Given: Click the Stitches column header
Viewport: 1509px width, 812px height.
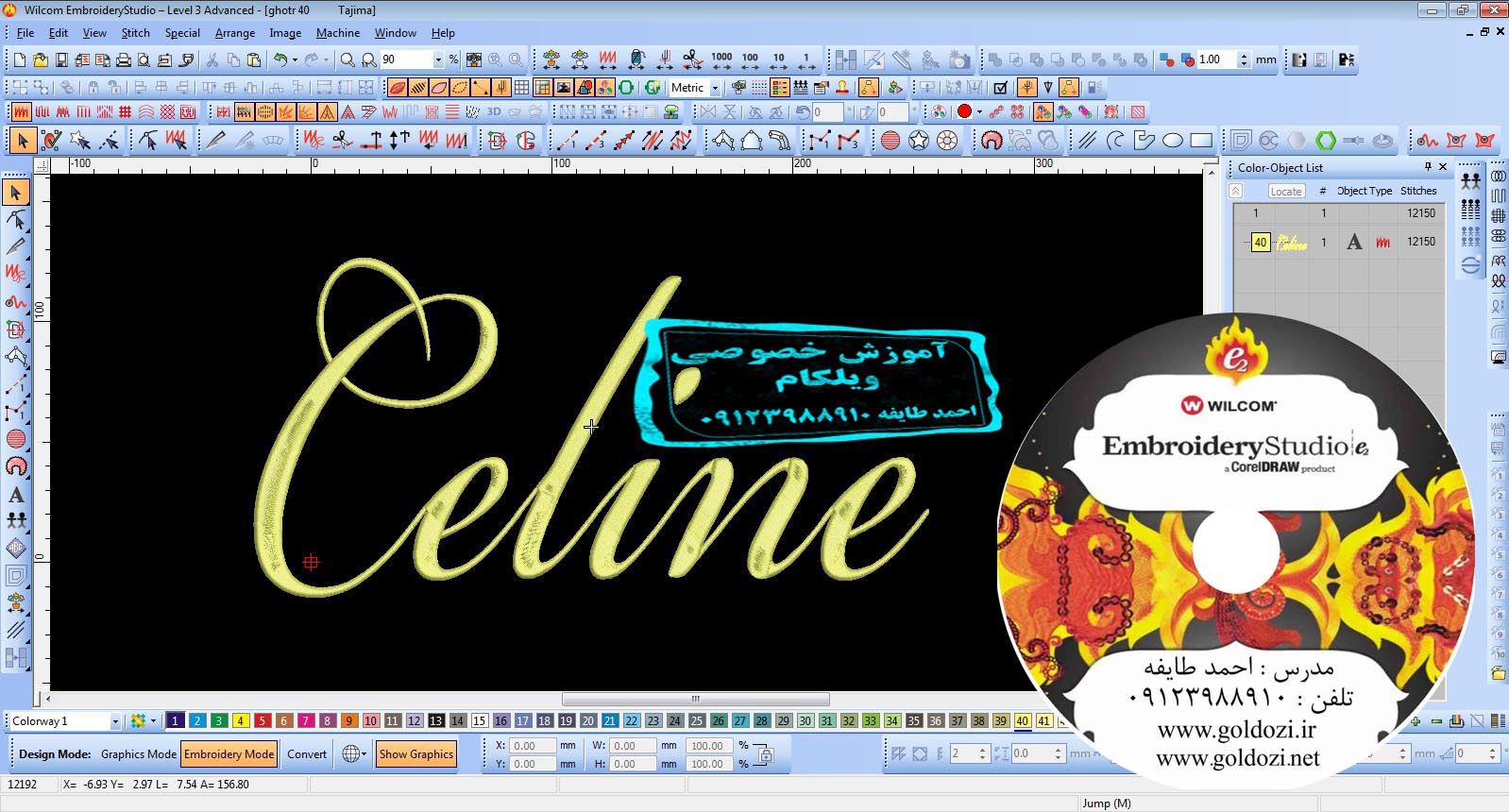Looking at the screenshot, I should pos(1418,191).
